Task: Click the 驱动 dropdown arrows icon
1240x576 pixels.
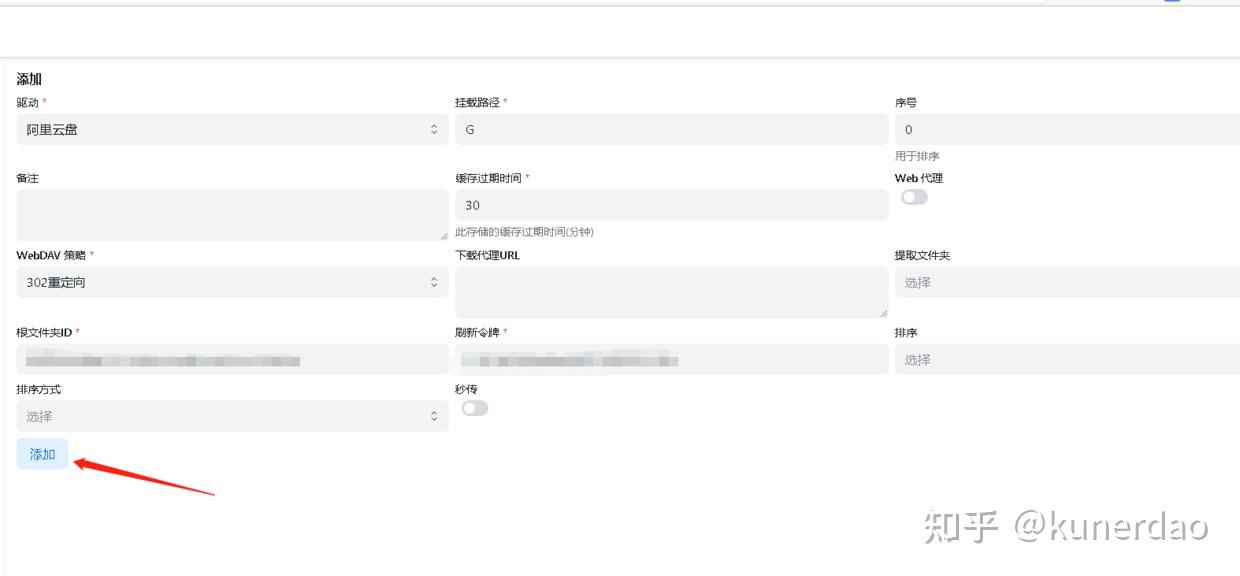Action: point(434,129)
